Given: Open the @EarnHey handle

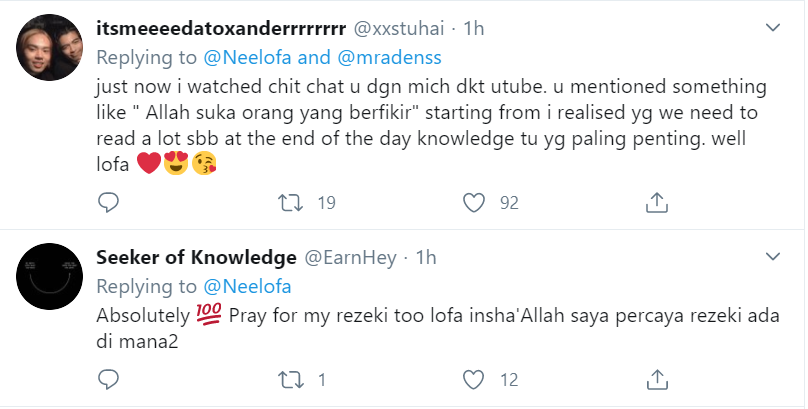Looking at the screenshot, I should (349, 258).
